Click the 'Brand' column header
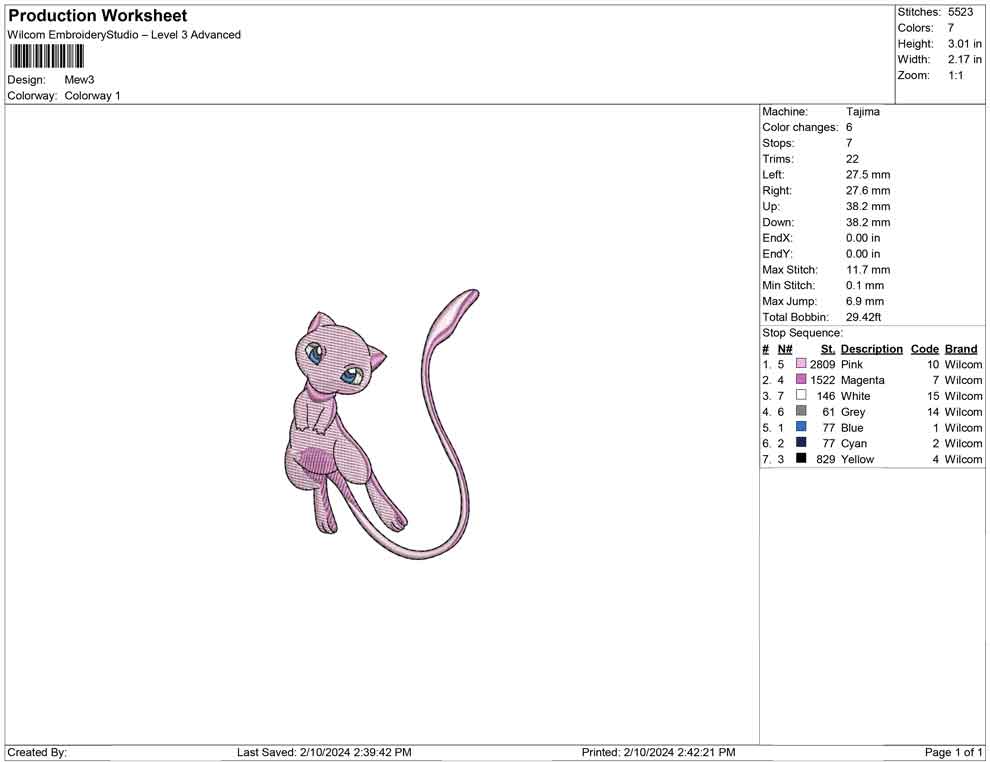990x762 pixels. [961, 349]
